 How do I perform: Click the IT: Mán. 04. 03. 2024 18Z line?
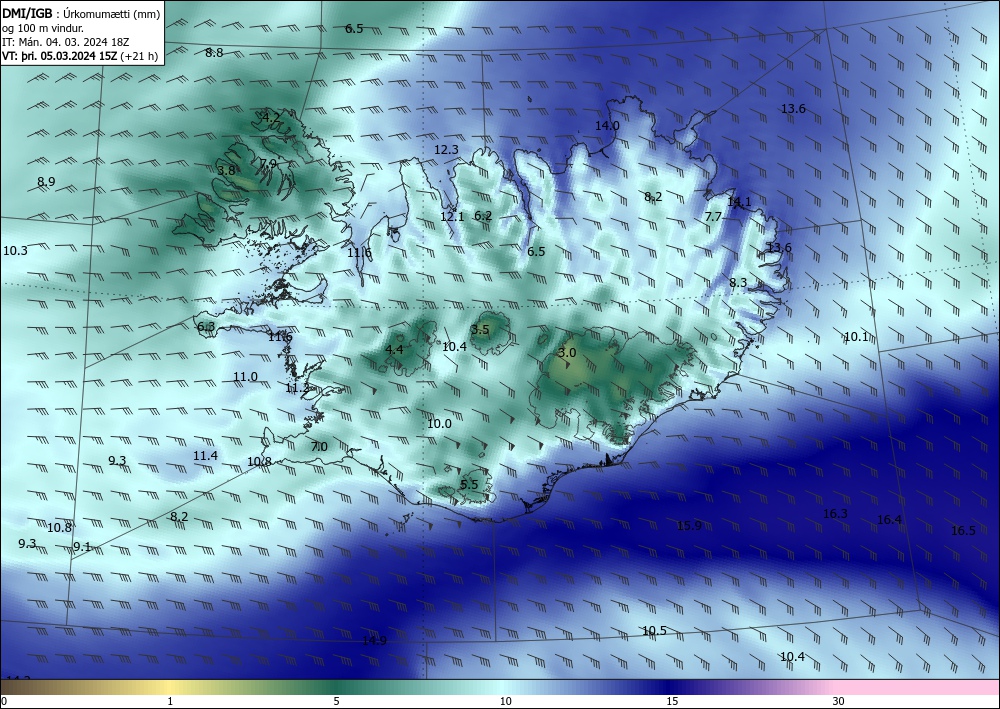click(x=66, y=42)
